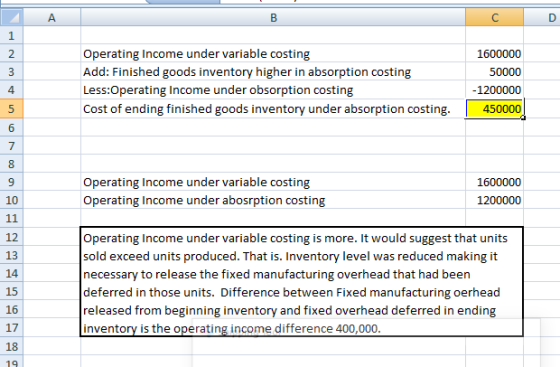Click yellow highlighted cell 450000
Screen dimensions: 560x367
[495, 109]
